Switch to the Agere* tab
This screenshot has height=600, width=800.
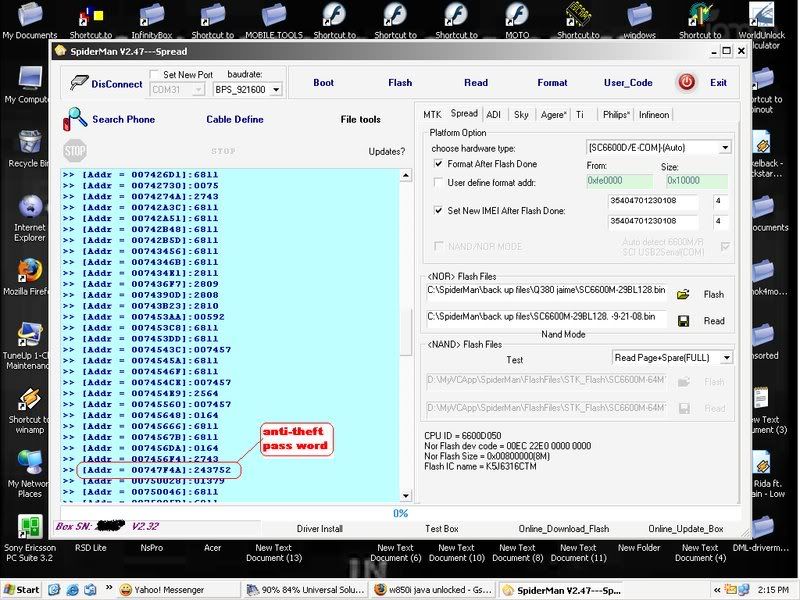click(554, 115)
